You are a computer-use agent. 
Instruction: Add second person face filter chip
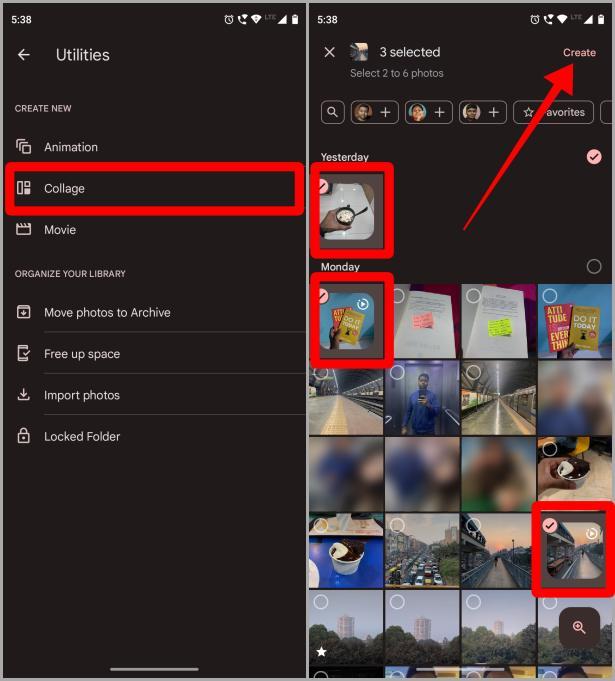429,112
